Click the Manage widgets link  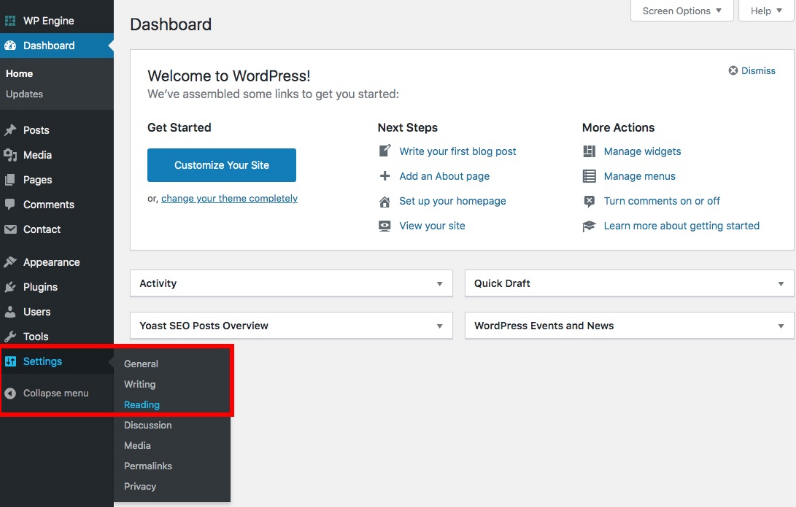(642, 151)
